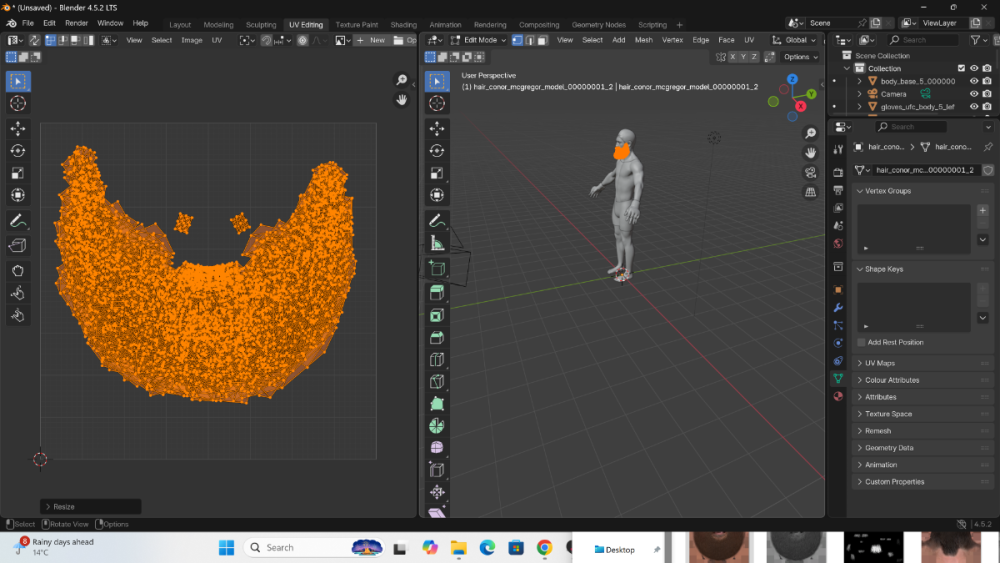Select the Rotate tool in UV editor
The width and height of the screenshot is (1000, 563).
(18, 151)
